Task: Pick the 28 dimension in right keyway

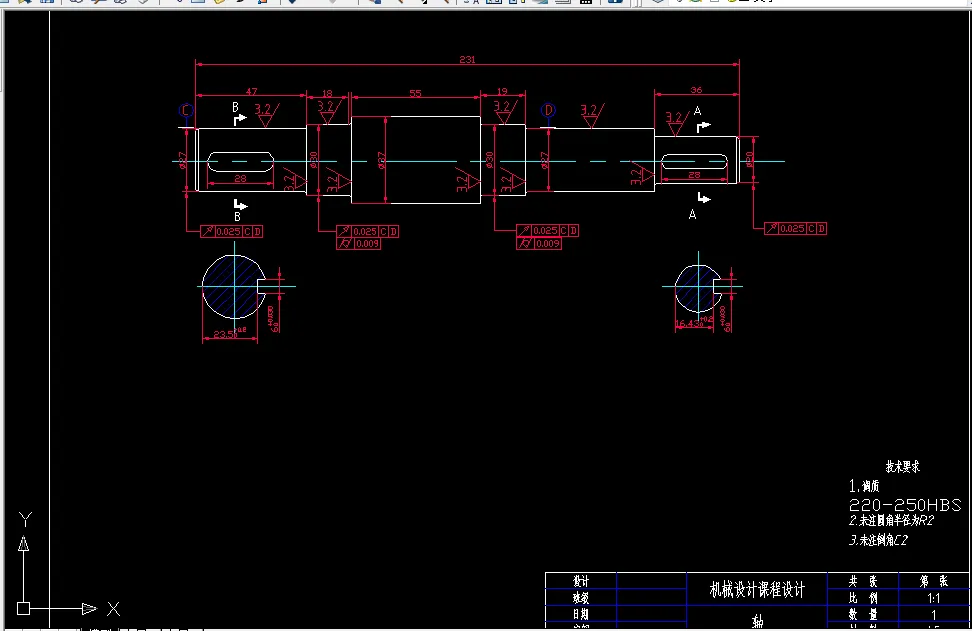Action: [694, 175]
